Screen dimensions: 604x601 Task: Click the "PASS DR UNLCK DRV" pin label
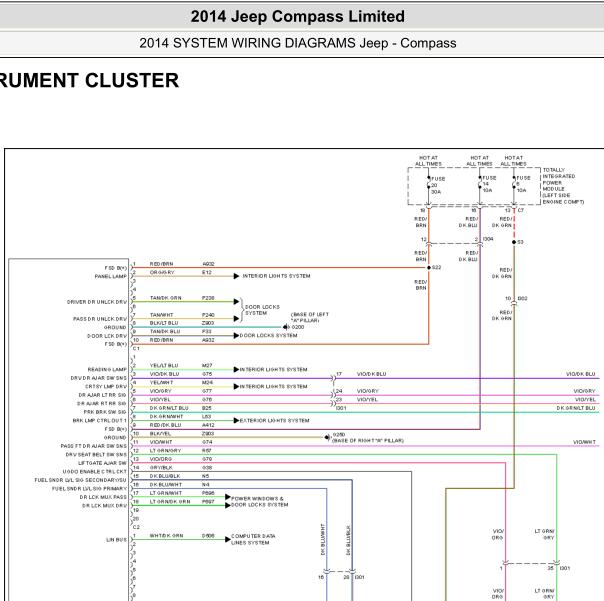point(100,319)
